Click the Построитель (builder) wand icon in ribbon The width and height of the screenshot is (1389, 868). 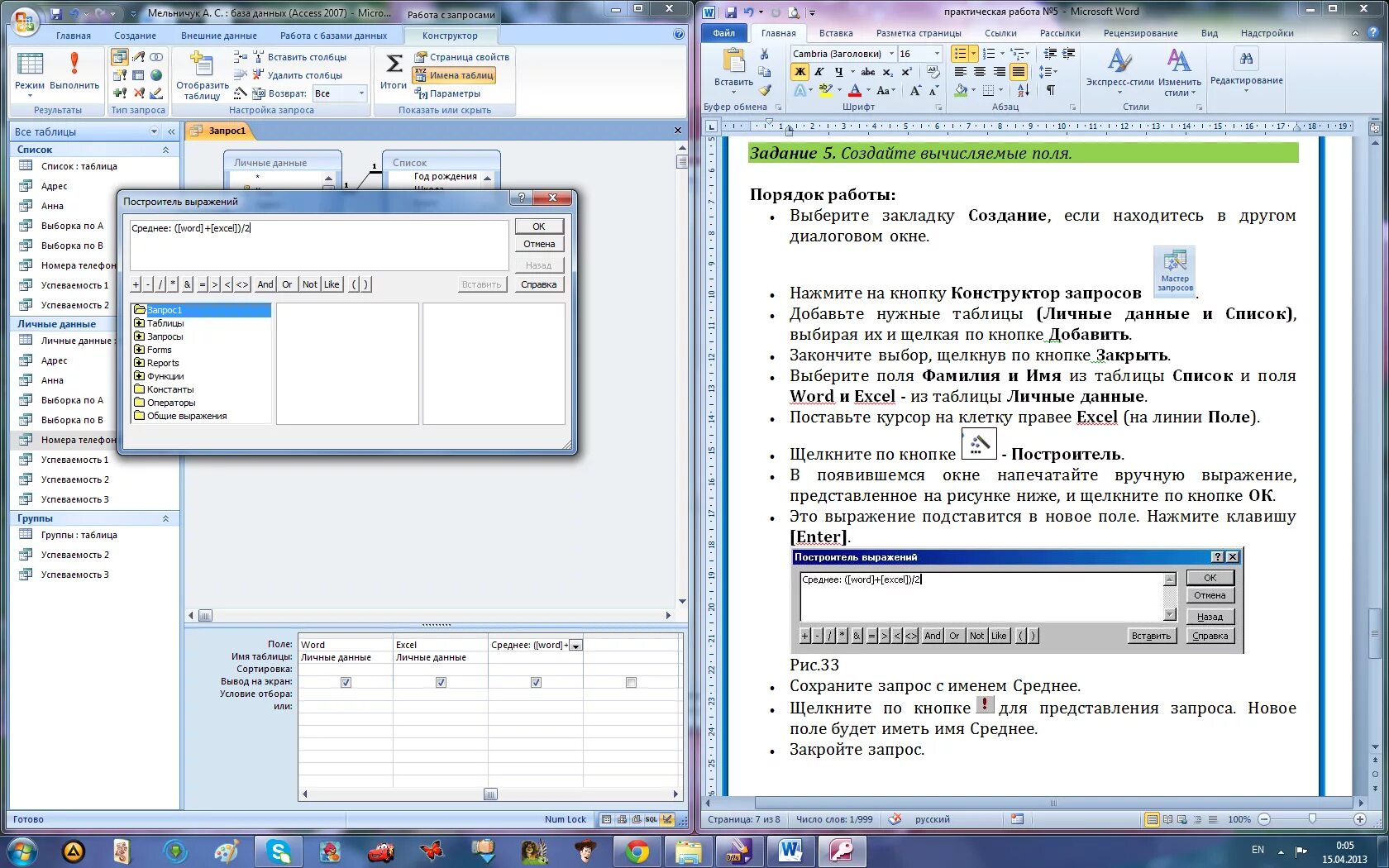click(x=240, y=93)
